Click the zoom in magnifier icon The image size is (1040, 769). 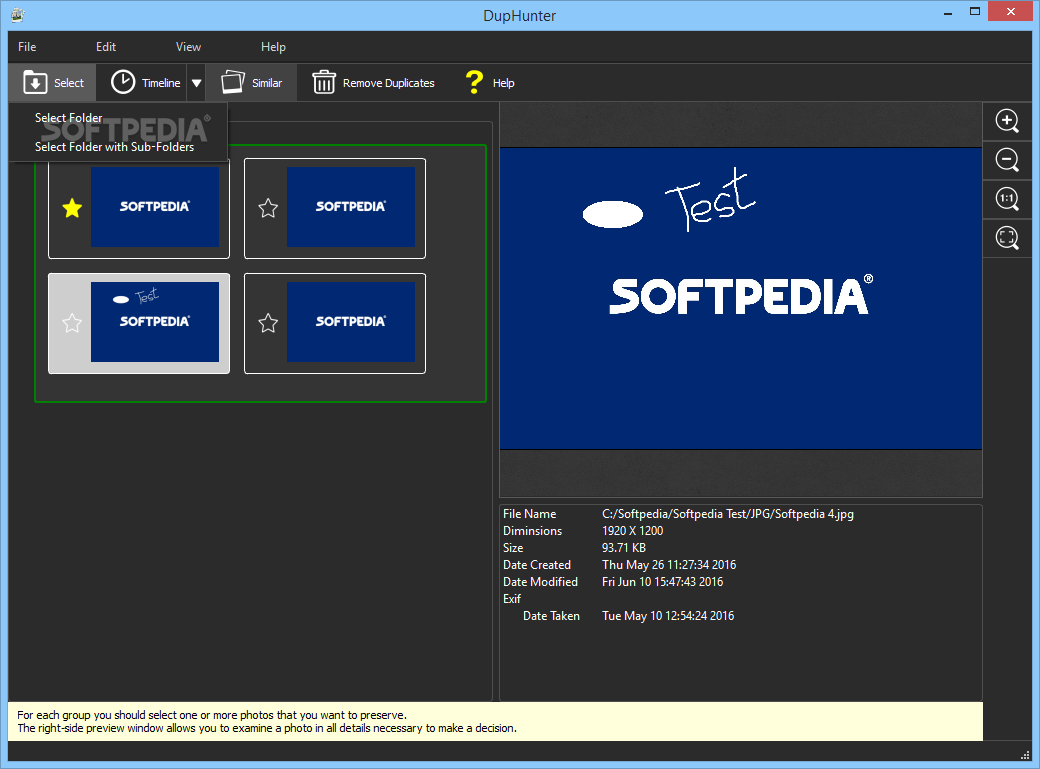(1008, 121)
